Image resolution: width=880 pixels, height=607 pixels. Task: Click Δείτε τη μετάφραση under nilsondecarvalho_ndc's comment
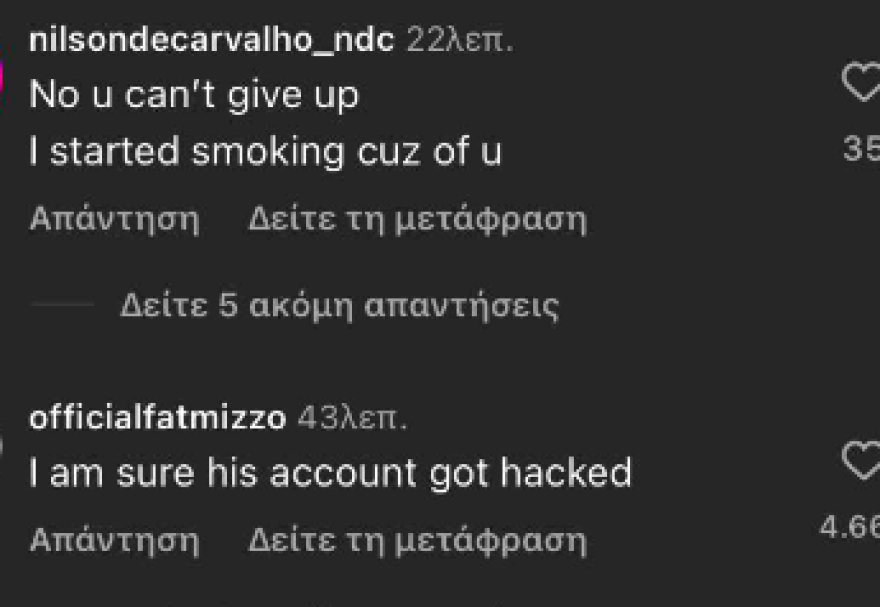(418, 219)
